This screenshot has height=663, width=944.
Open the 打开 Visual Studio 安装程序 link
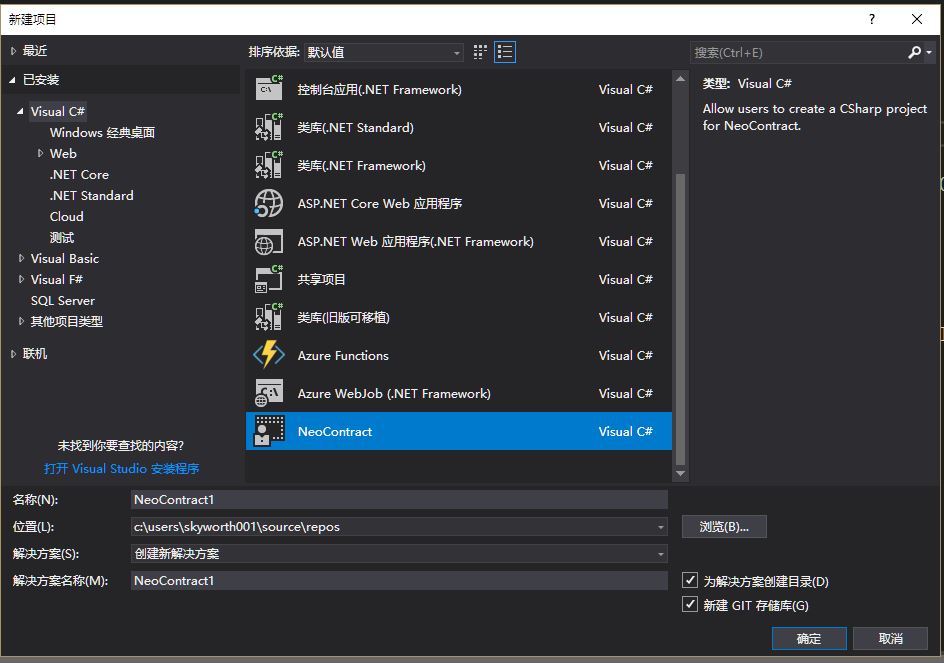click(121, 468)
